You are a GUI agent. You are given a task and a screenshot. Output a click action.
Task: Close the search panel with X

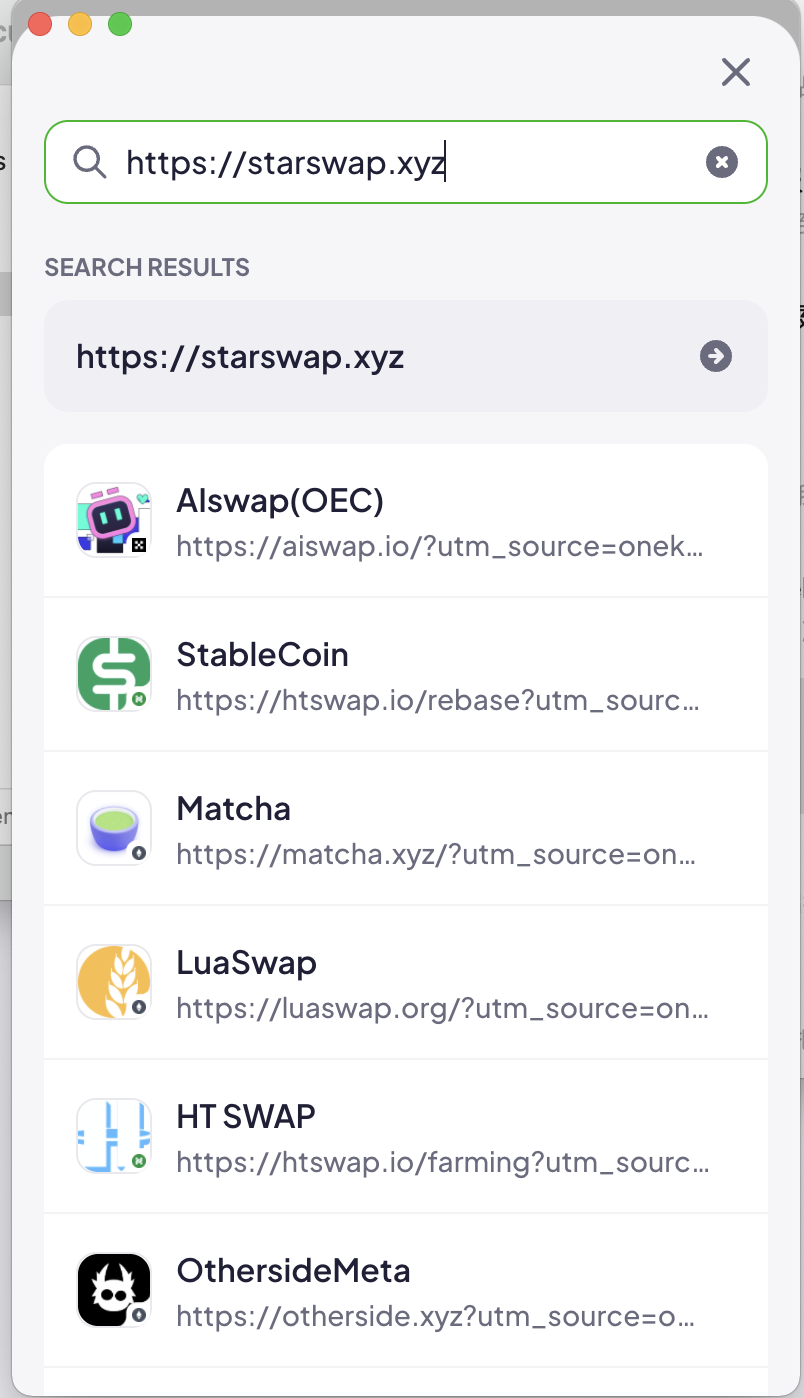736,72
